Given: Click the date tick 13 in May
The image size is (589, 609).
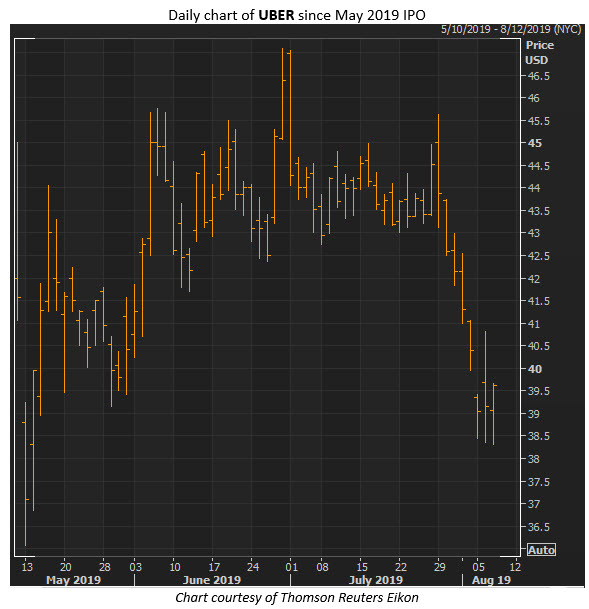Looking at the screenshot, I should 27,567.
